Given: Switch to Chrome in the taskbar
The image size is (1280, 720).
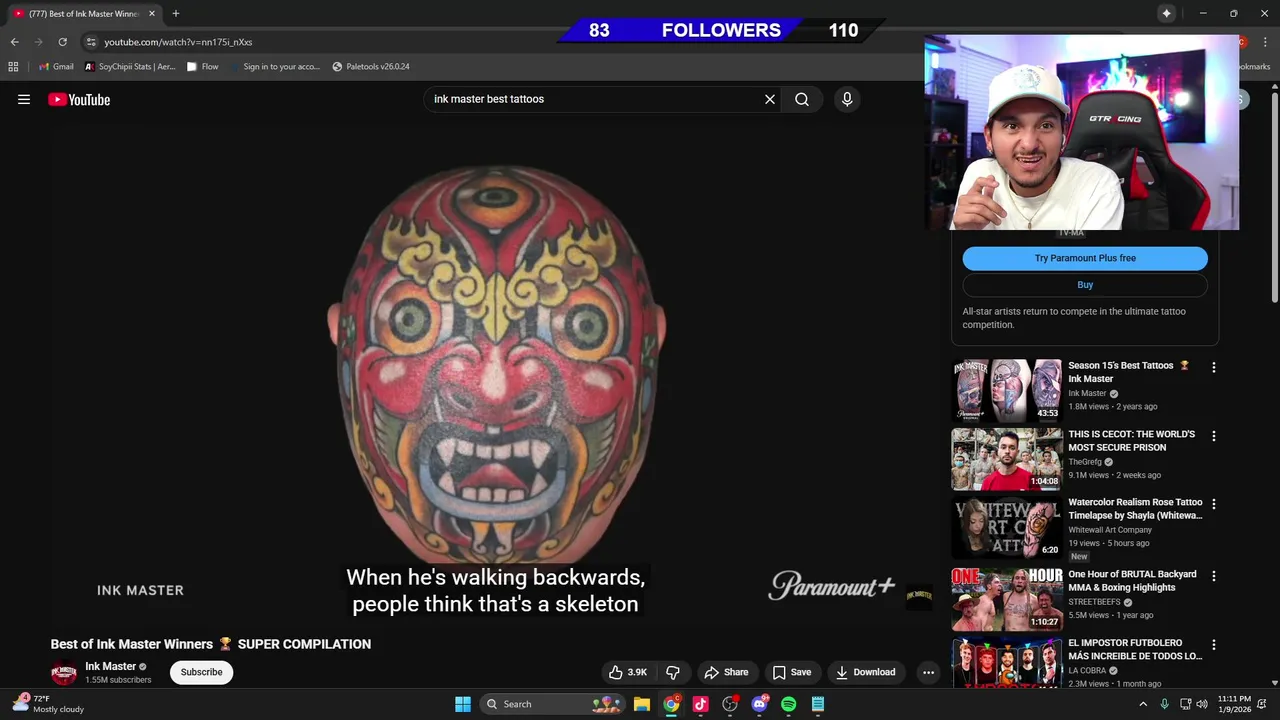Looking at the screenshot, I should (x=671, y=704).
